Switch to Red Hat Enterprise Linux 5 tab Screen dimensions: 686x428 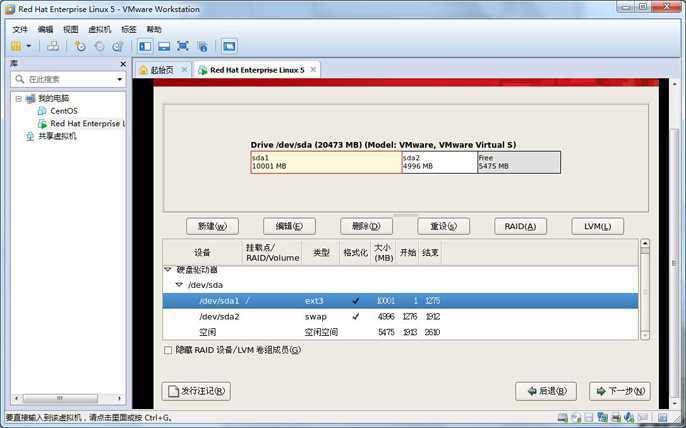[257, 70]
